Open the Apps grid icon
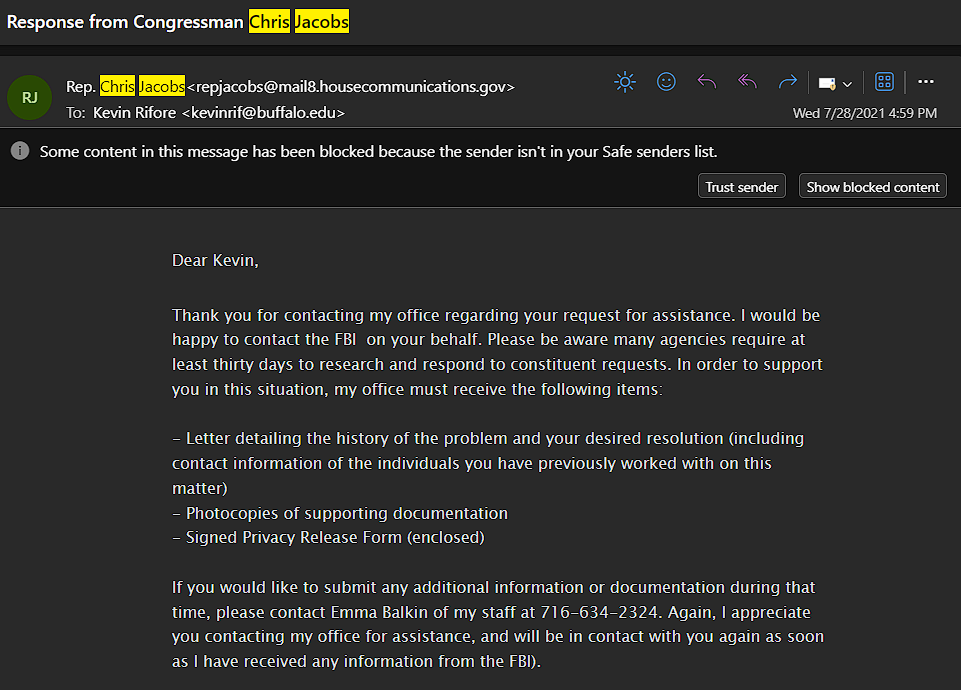 point(884,83)
